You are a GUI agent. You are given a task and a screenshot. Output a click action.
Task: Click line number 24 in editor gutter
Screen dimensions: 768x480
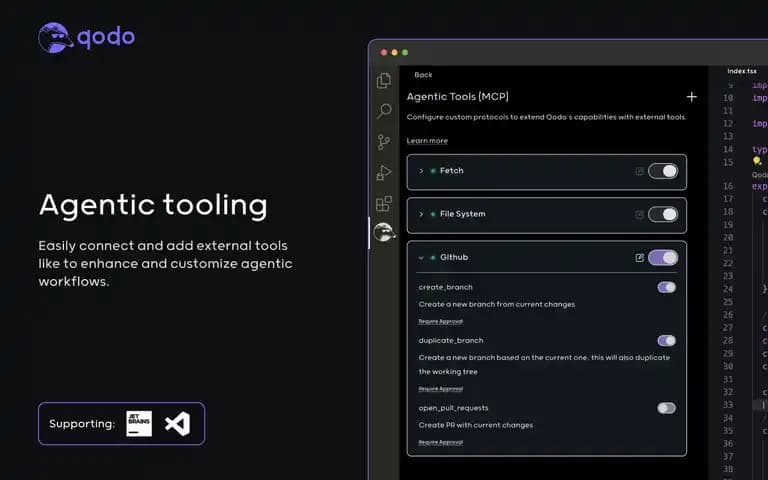tap(728, 289)
